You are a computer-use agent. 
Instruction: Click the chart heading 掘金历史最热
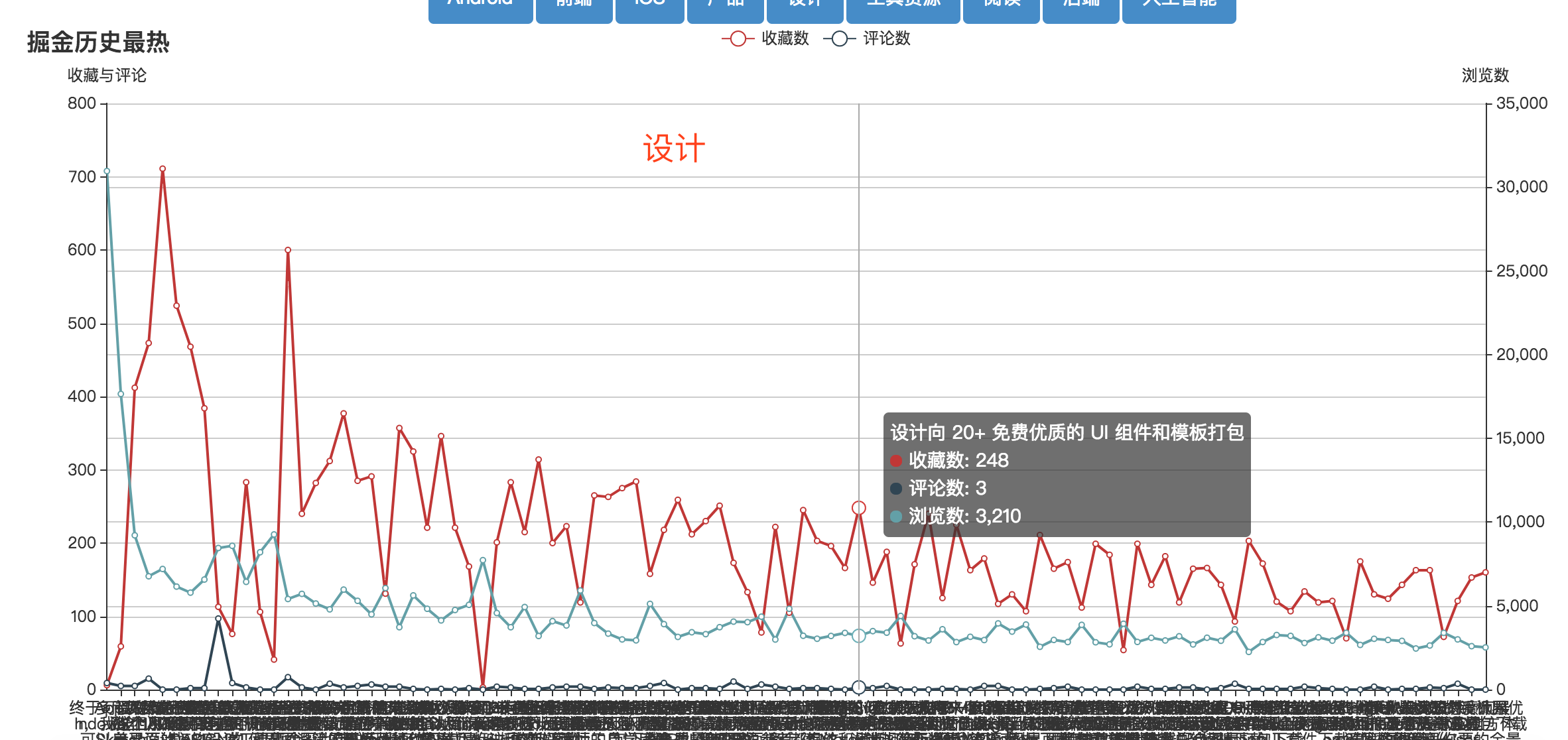point(98,42)
